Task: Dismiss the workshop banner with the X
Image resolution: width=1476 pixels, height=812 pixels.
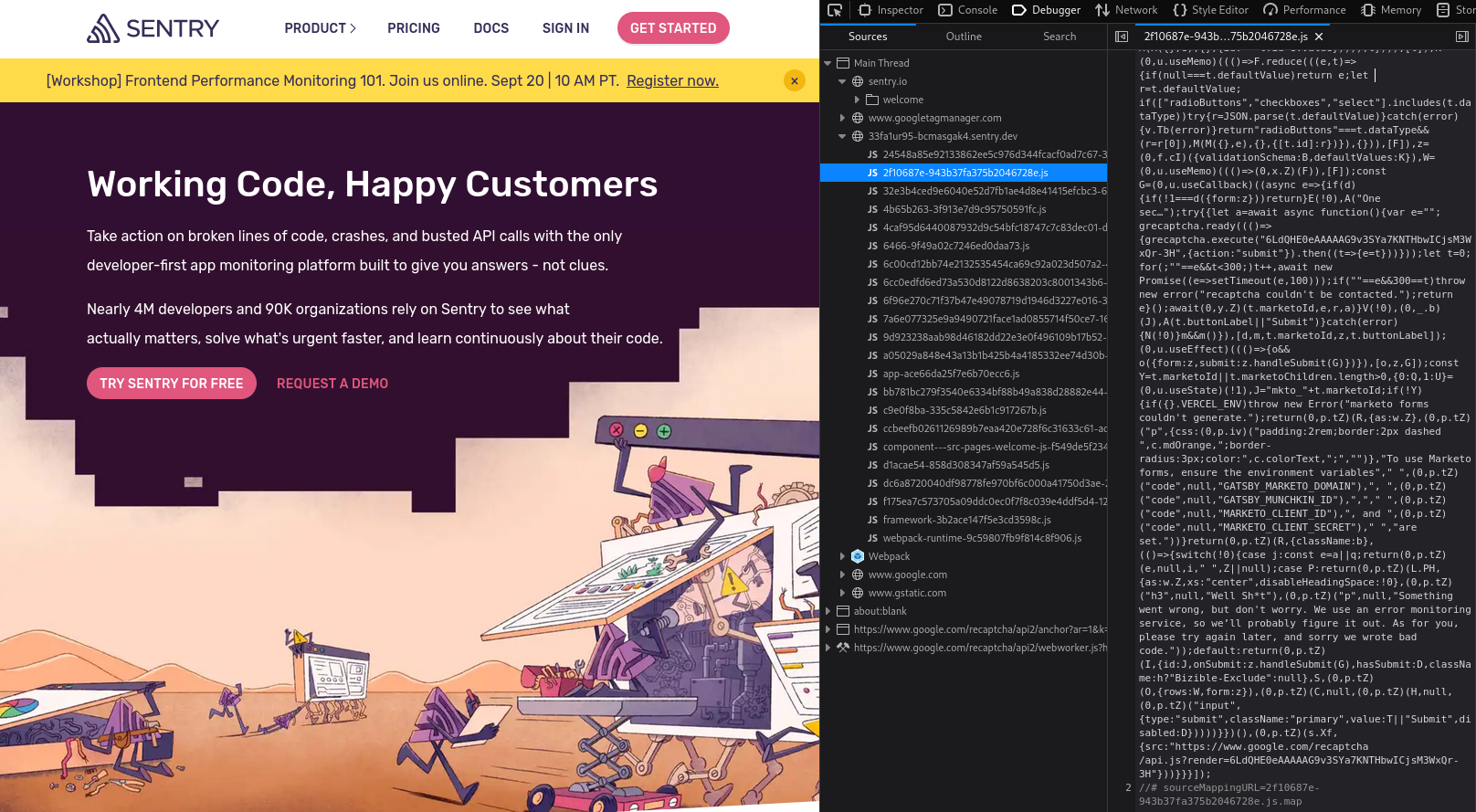Action: coord(795,80)
